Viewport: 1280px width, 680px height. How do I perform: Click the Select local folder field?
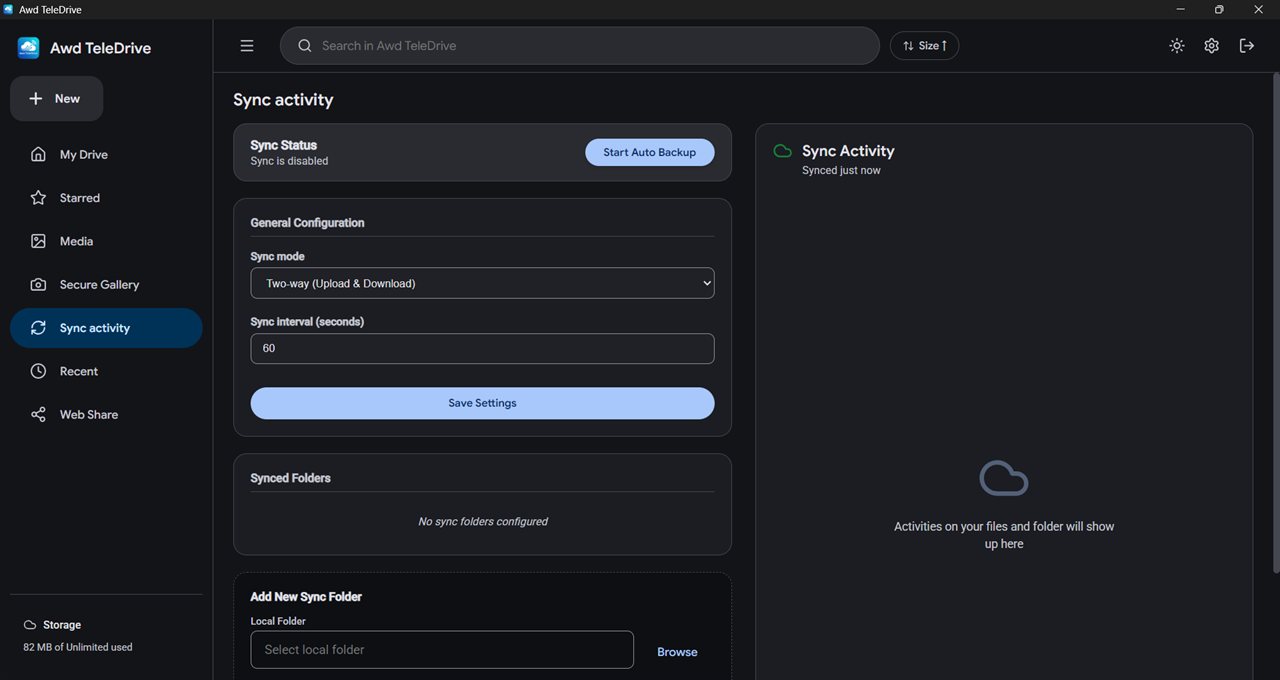coord(442,649)
